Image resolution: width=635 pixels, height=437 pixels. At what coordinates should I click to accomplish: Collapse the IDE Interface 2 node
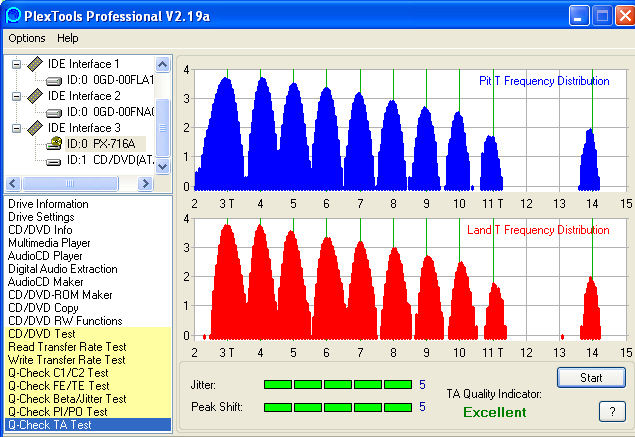(x=16, y=96)
